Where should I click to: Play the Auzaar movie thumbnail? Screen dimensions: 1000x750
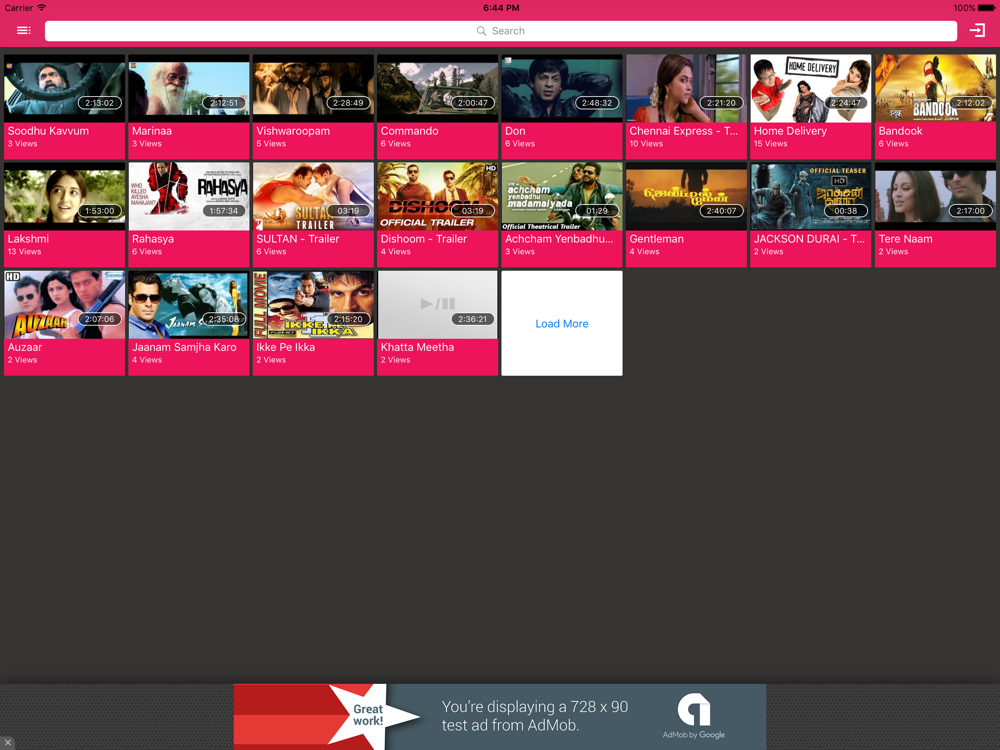[x=64, y=305]
